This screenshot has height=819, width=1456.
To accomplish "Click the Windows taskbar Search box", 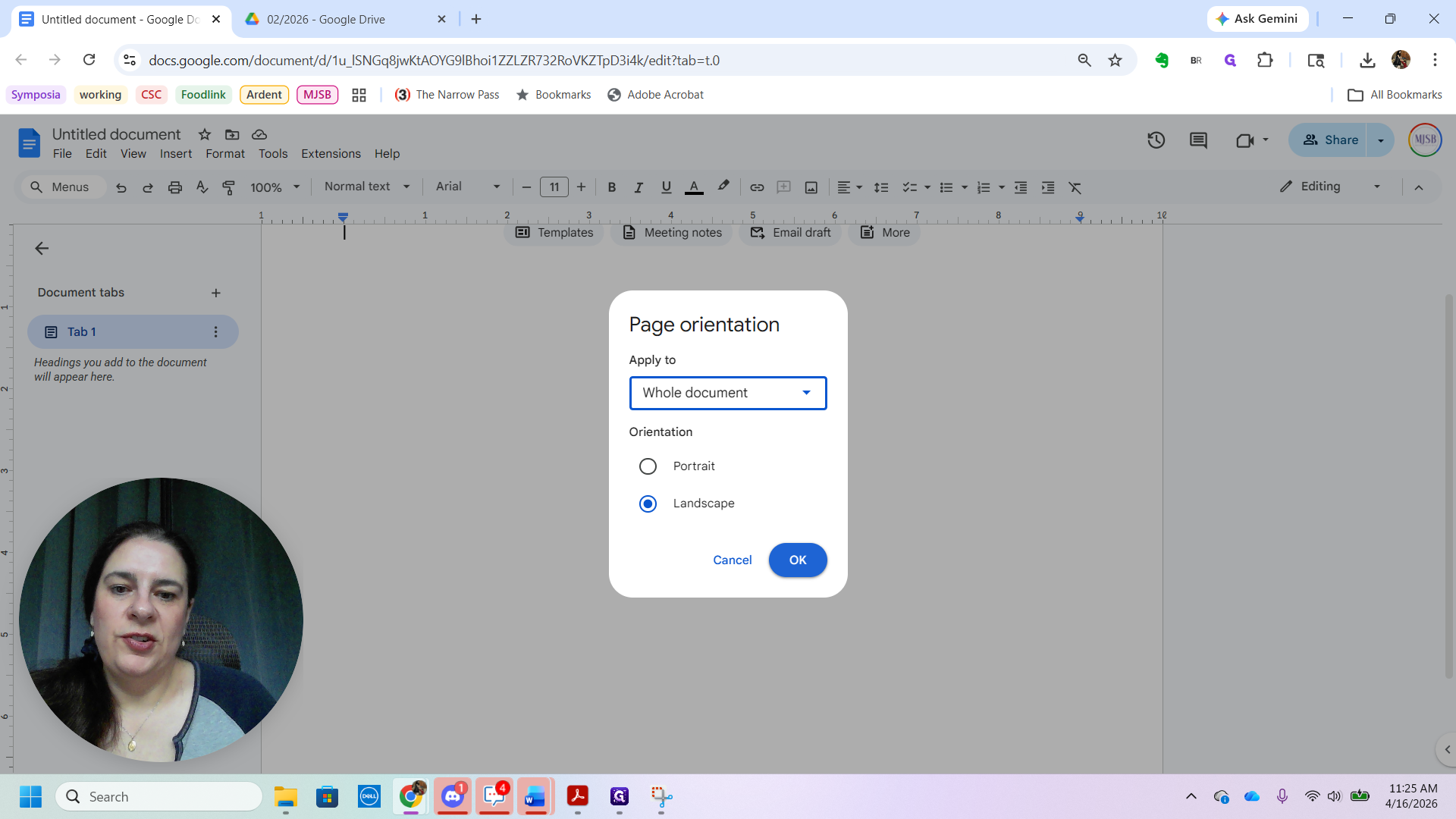I will tap(159, 796).
